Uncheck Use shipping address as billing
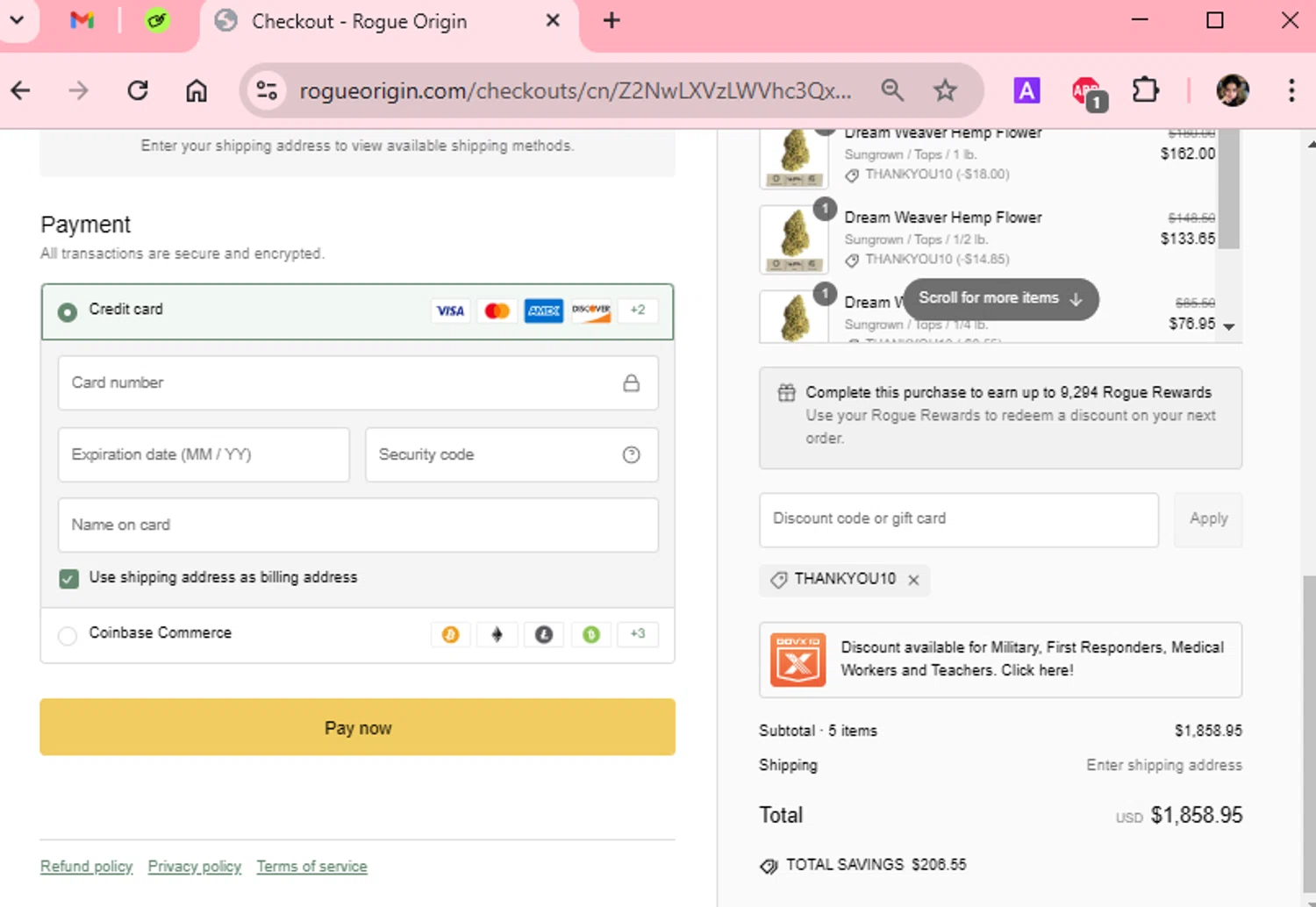 (68, 578)
